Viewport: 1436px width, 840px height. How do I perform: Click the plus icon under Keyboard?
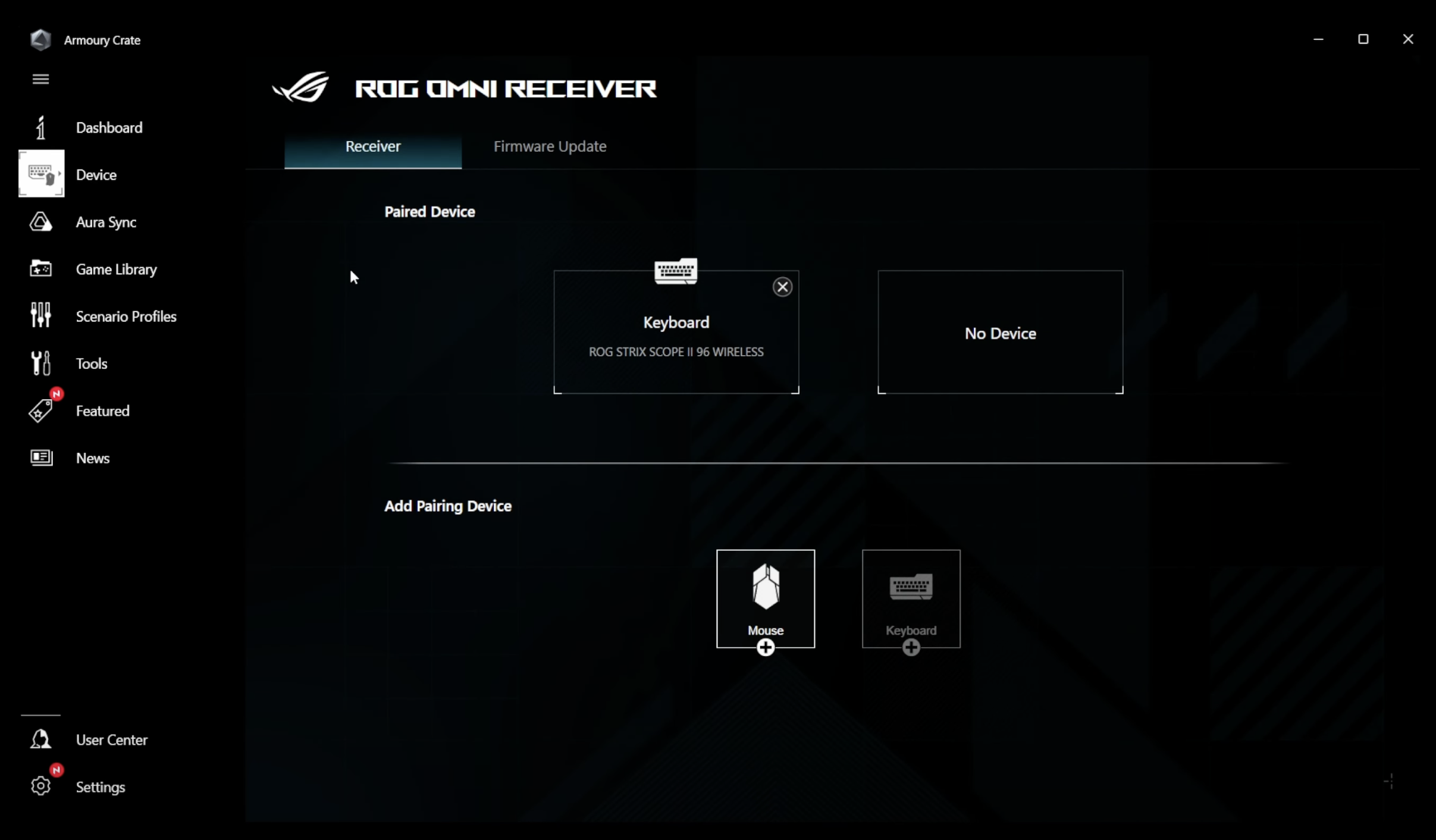tap(911, 647)
